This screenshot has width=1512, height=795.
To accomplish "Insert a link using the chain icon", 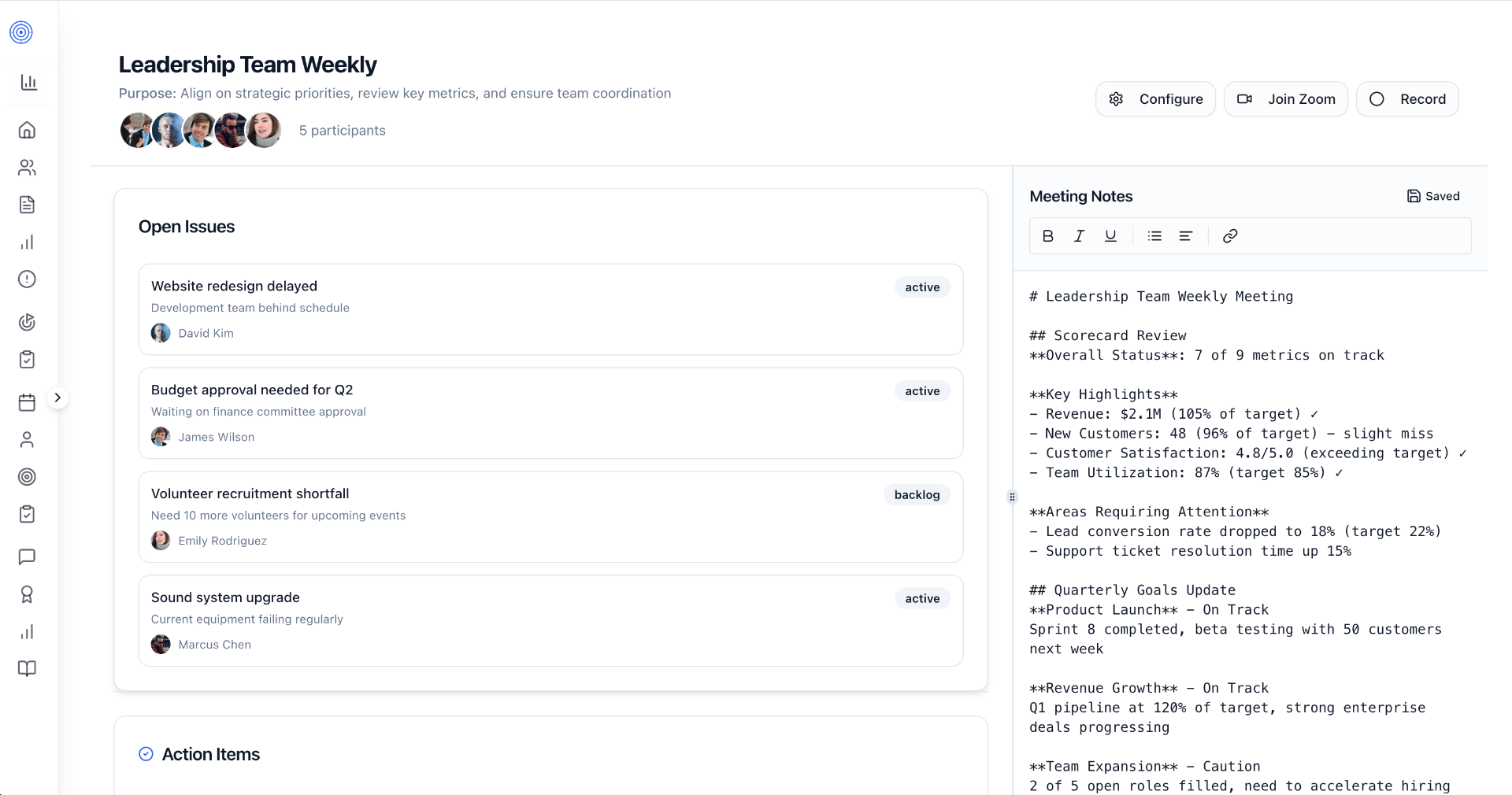I will (x=1229, y=235).
